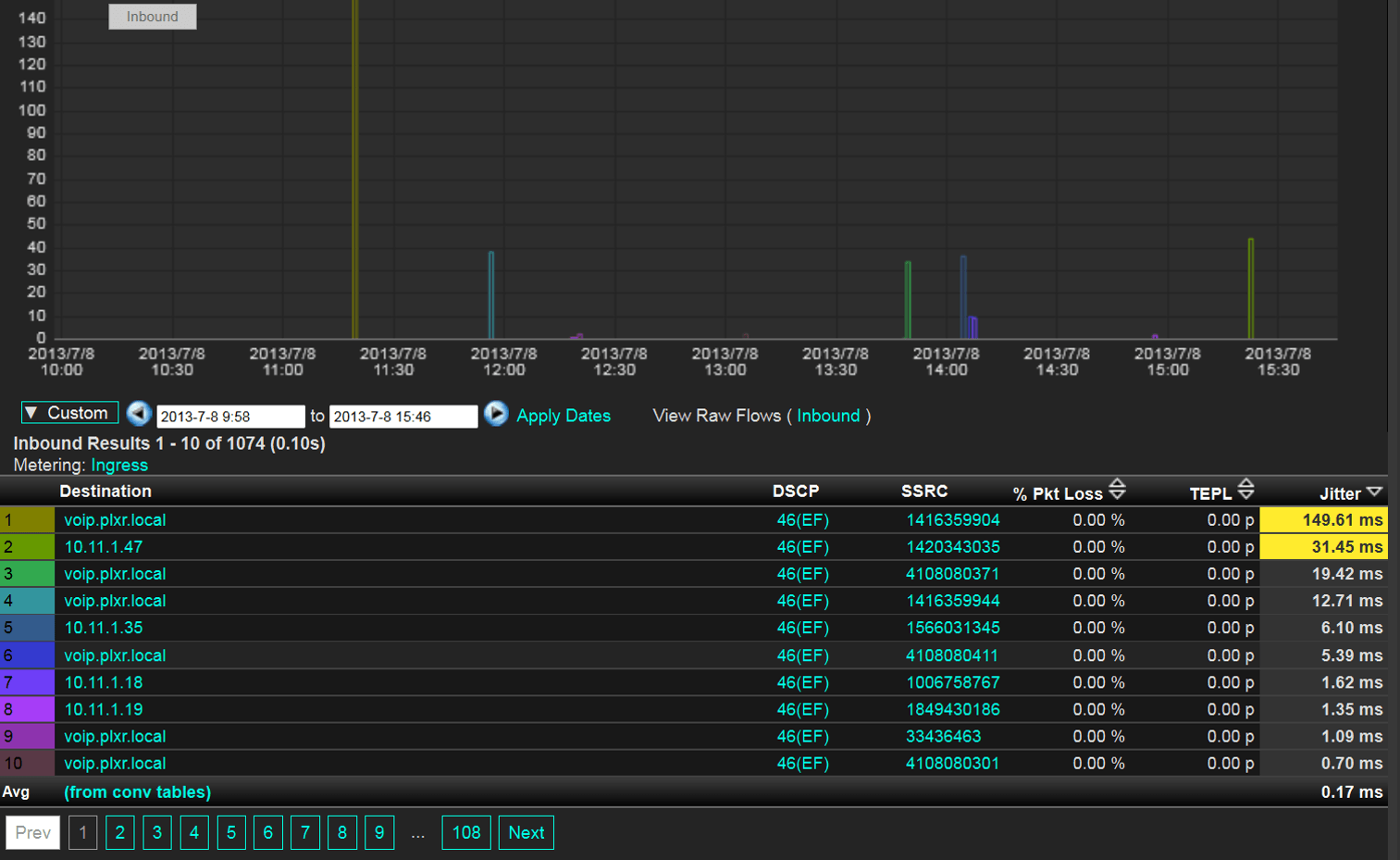Click the Inbound graph label button
1400x860 pixels.
pos(153,17)
